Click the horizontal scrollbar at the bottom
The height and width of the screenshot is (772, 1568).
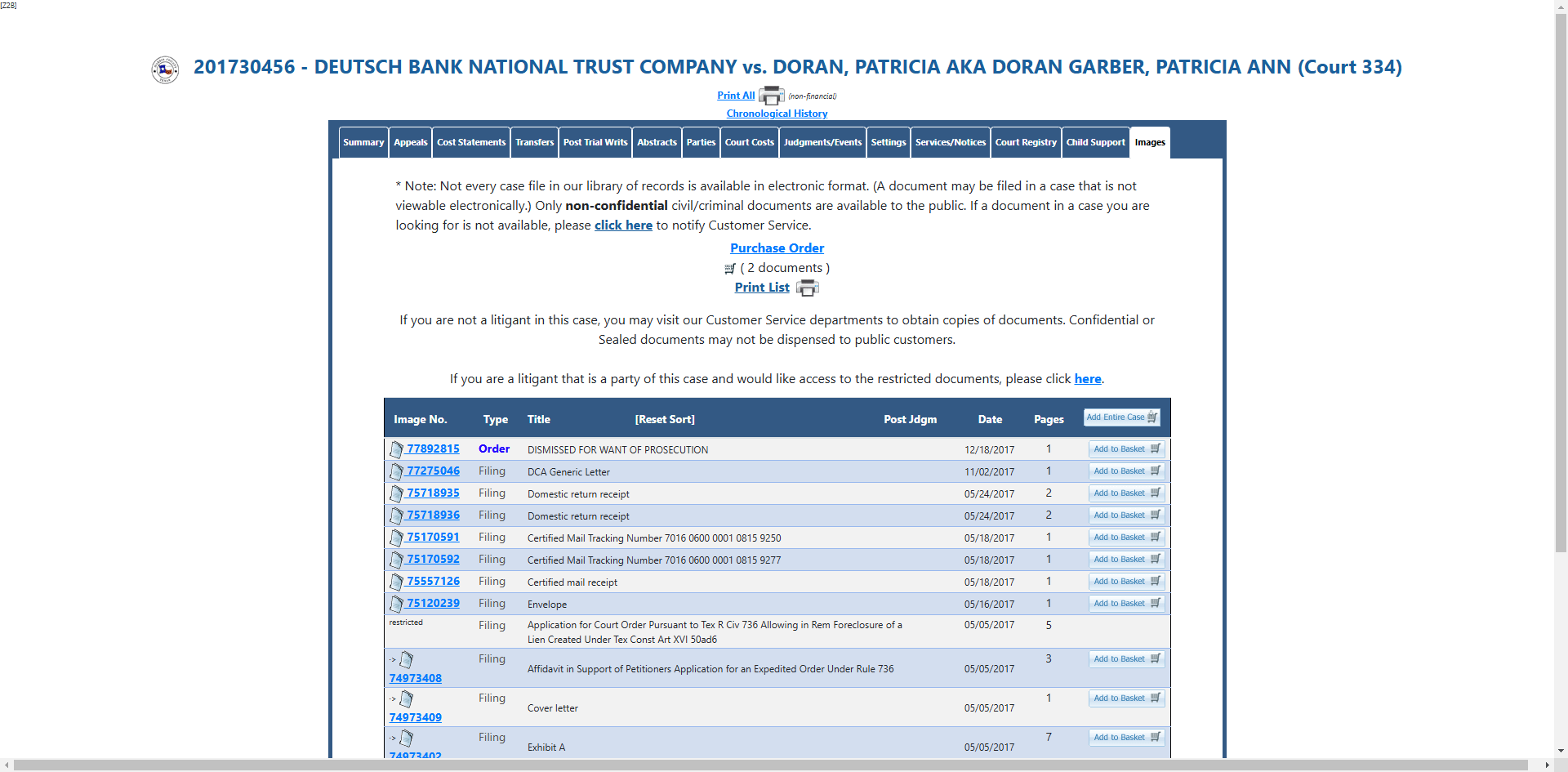click(770, 765)
